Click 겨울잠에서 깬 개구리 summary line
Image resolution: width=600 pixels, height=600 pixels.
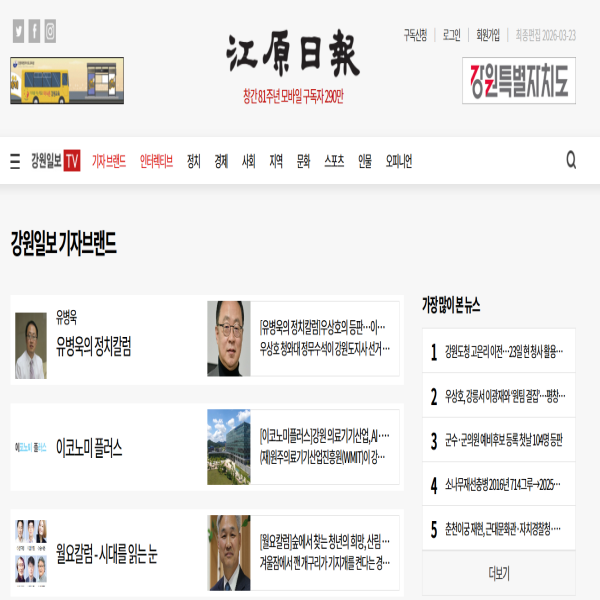pyautogui.click(x=324, y=563)
